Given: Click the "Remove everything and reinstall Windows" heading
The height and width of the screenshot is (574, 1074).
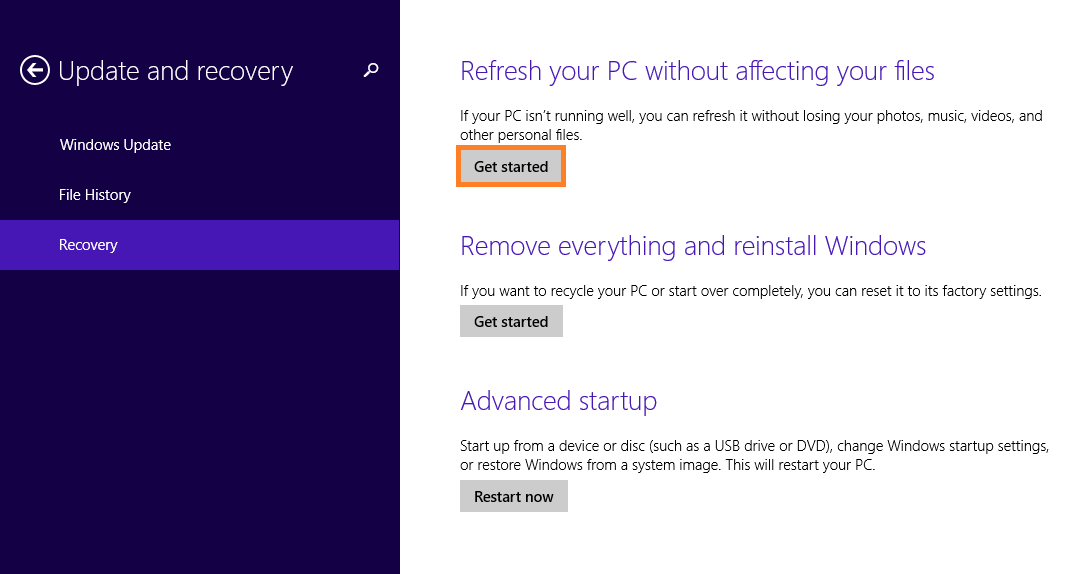Looking at the screenshot, I should tap(693, 246).
